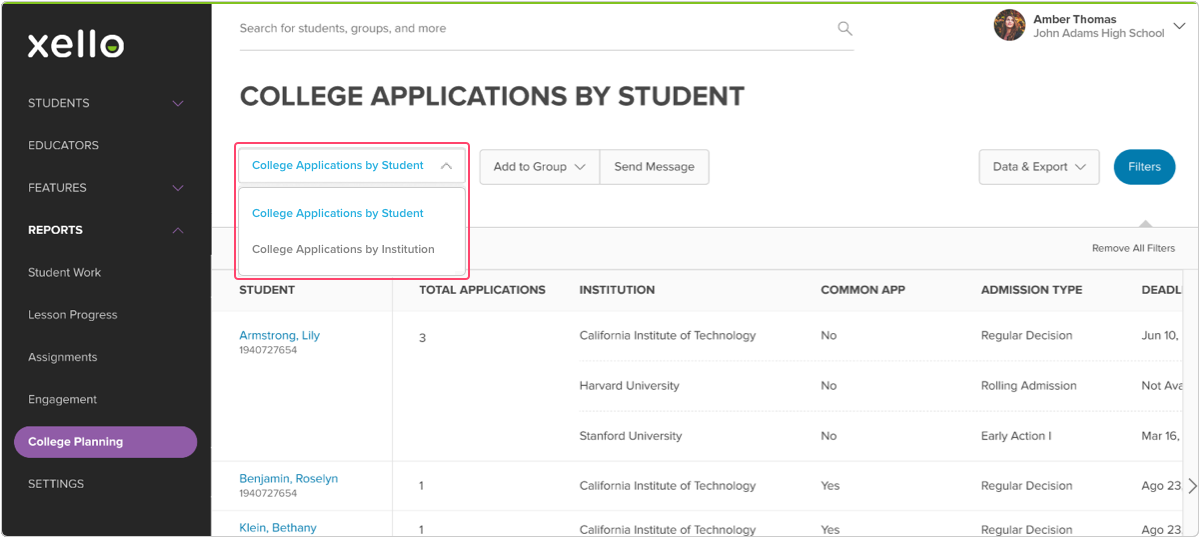Click Rolling Admission cell
Screen dimensions: 1200x538
1029,386
